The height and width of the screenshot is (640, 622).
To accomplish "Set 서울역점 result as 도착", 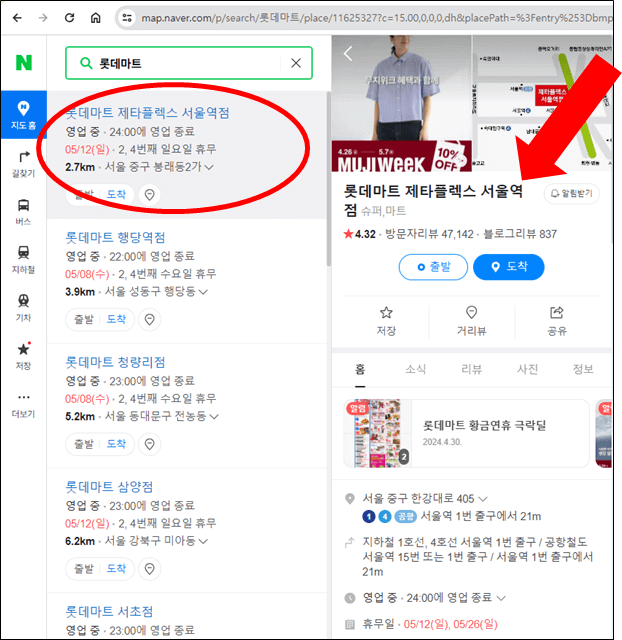I will pyautogui.click(x=116, y=194).
